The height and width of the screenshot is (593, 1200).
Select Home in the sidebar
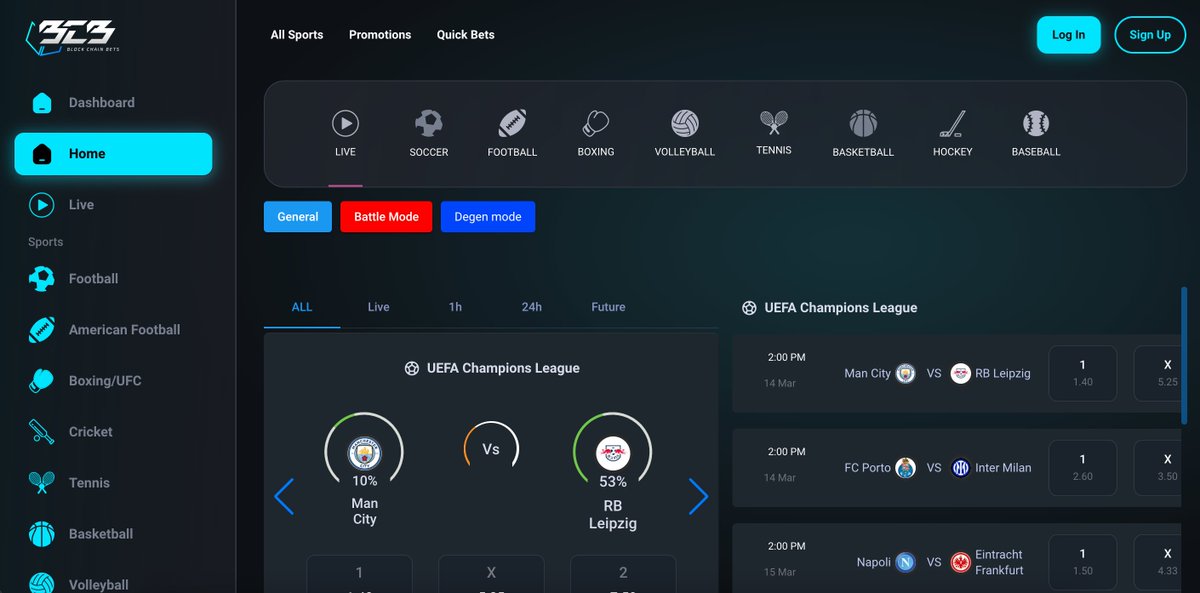click(113, 154)
